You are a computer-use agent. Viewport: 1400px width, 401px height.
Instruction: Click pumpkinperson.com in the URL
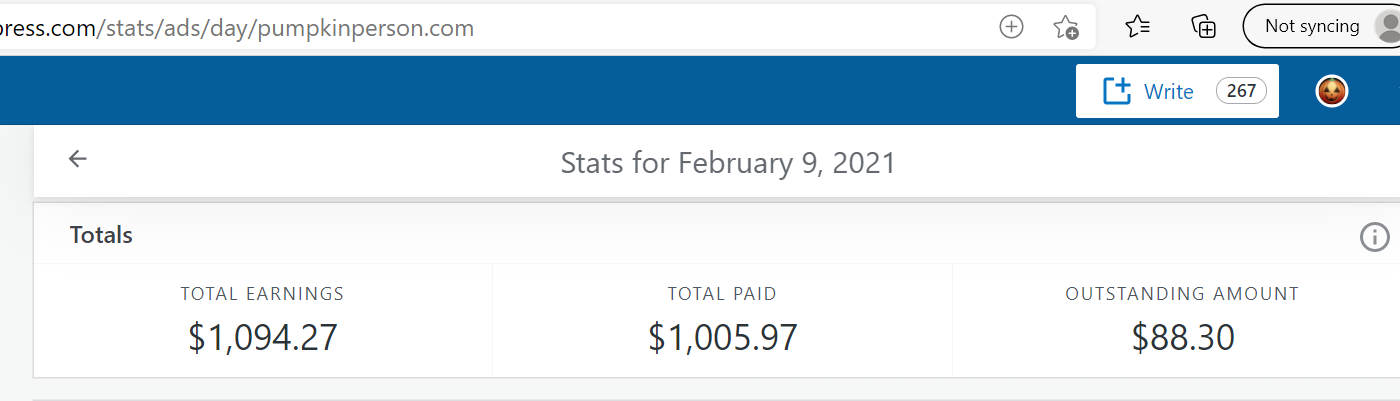(365, 28)
